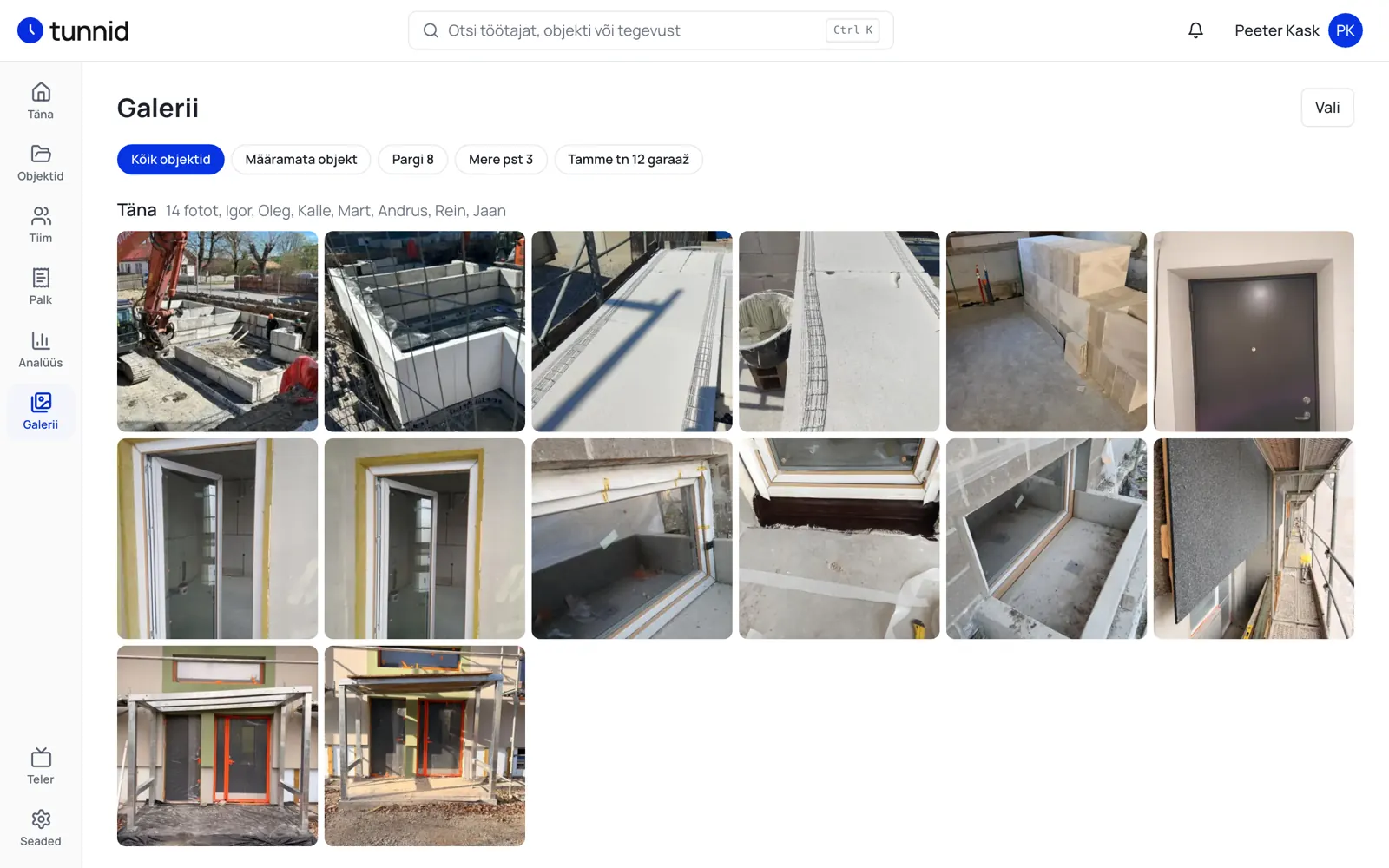Click the Galerii page heading
Viewport: 1389px width, 868px height.
[158, 108]
